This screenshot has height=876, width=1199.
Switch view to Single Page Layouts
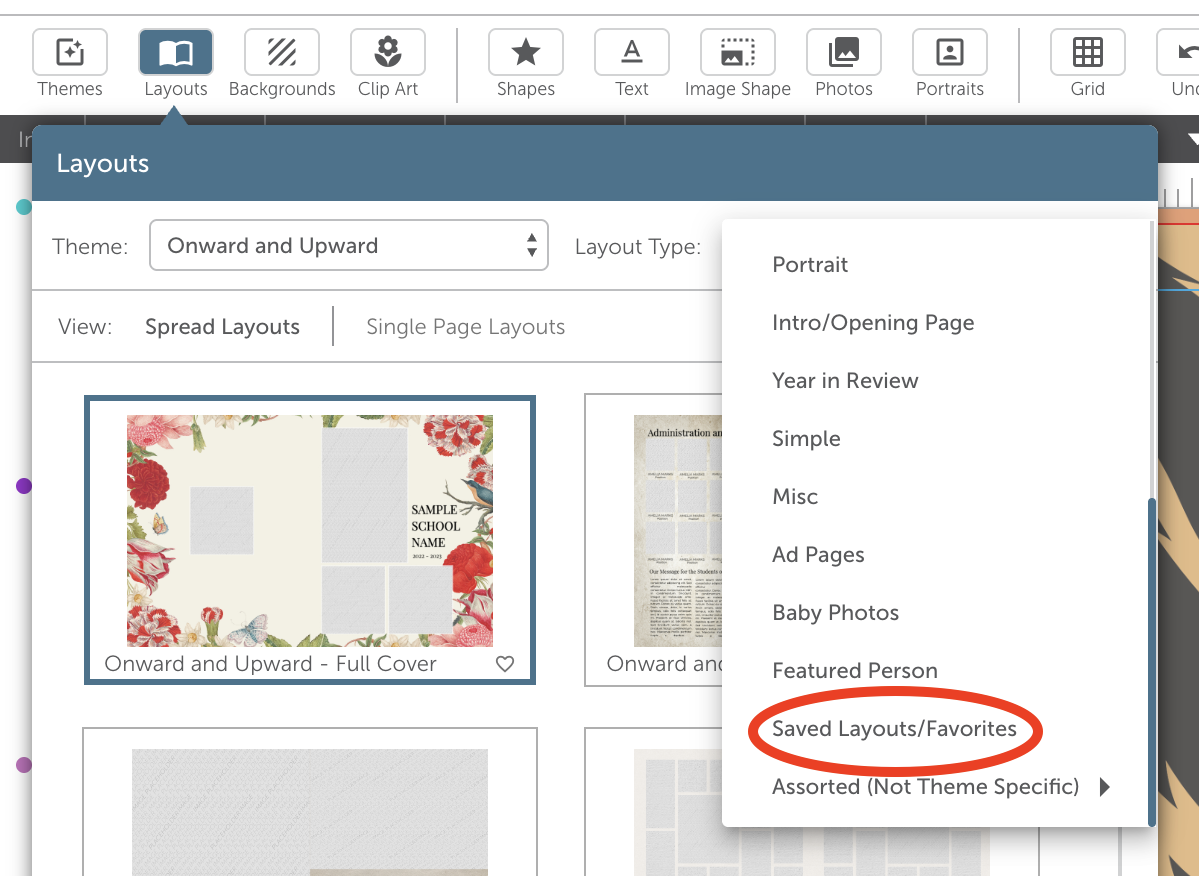pyautogui.click(x=466, y=327)
